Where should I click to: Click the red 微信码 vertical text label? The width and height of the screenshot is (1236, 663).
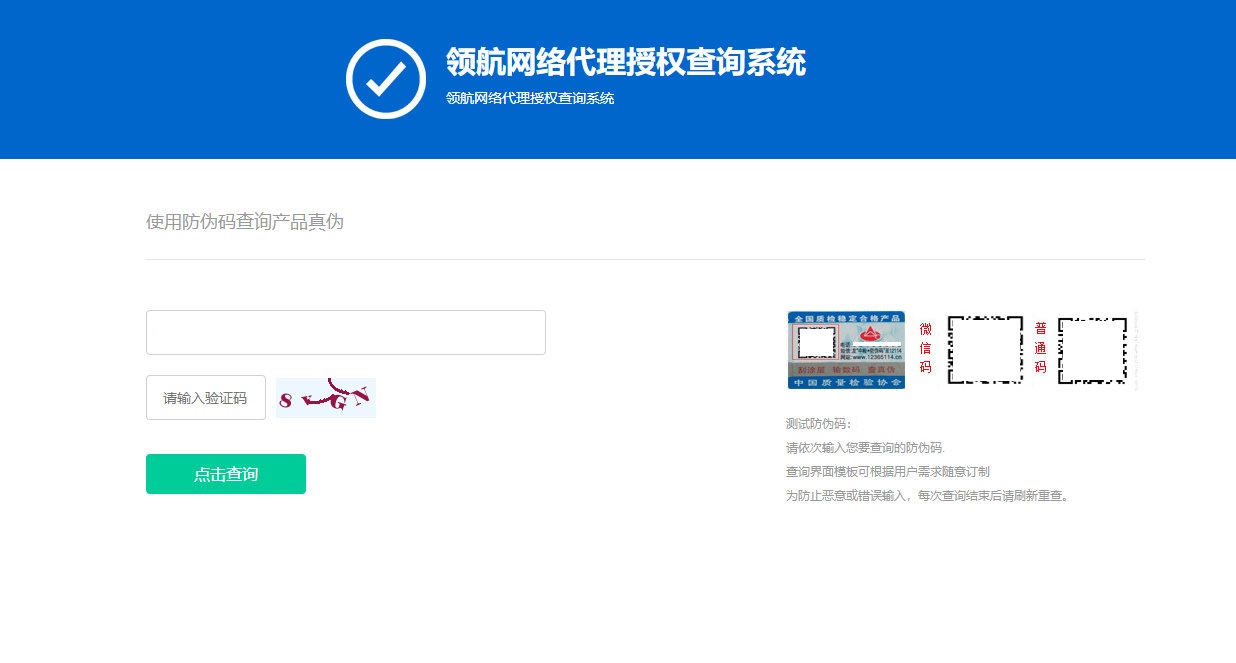click(x=924, y=348)
